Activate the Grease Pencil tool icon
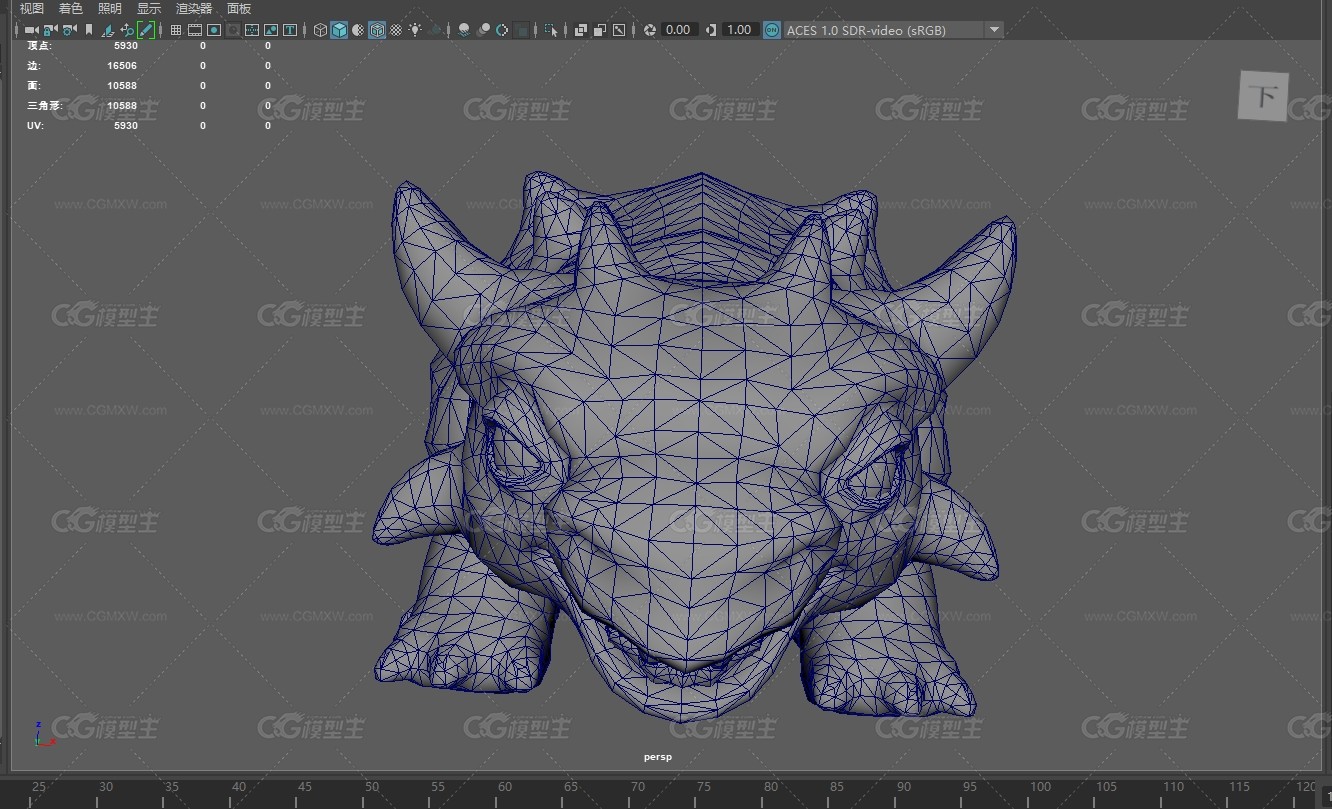Viewport: 1332px width, 809px height. click(146, 30)
